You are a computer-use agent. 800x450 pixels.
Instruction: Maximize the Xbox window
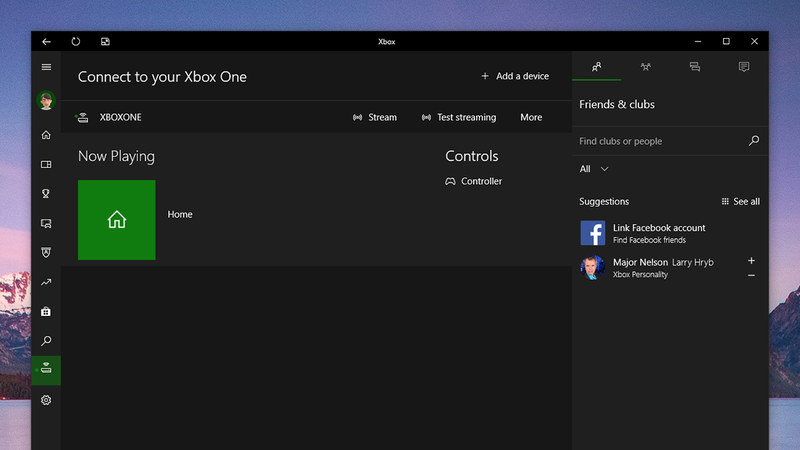[x=726, y=41]
